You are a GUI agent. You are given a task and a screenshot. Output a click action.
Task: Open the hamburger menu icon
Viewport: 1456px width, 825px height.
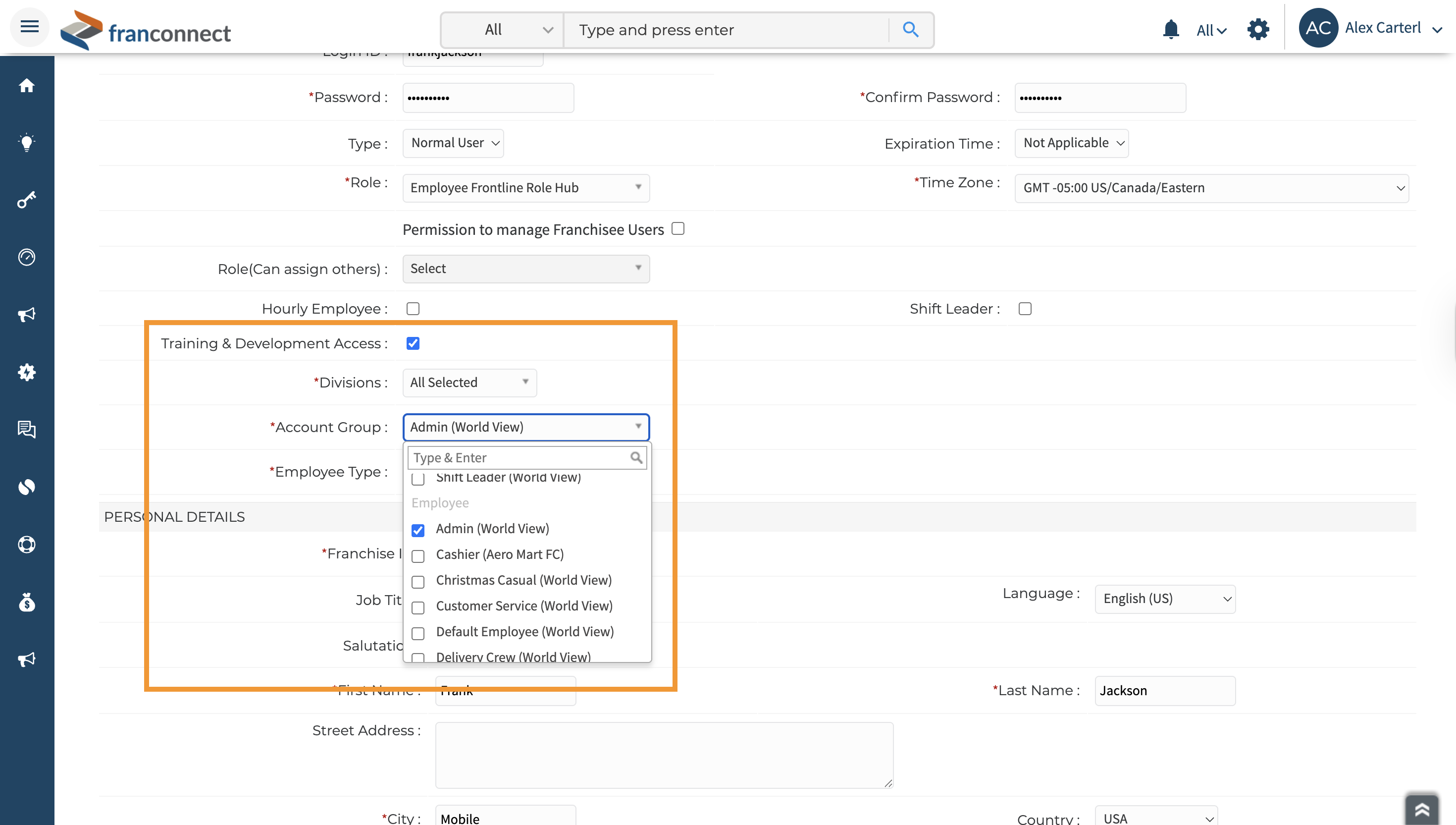point(29,27)
